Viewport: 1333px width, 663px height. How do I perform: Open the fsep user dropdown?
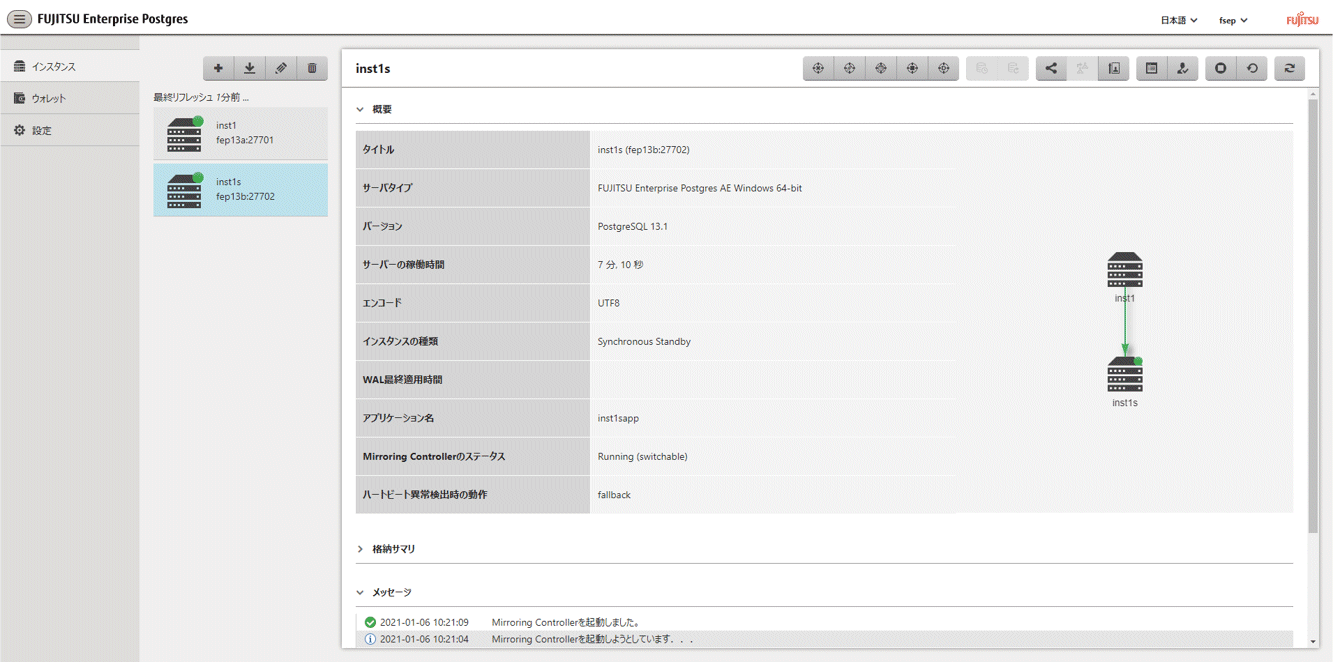(x=1233, y=20)
